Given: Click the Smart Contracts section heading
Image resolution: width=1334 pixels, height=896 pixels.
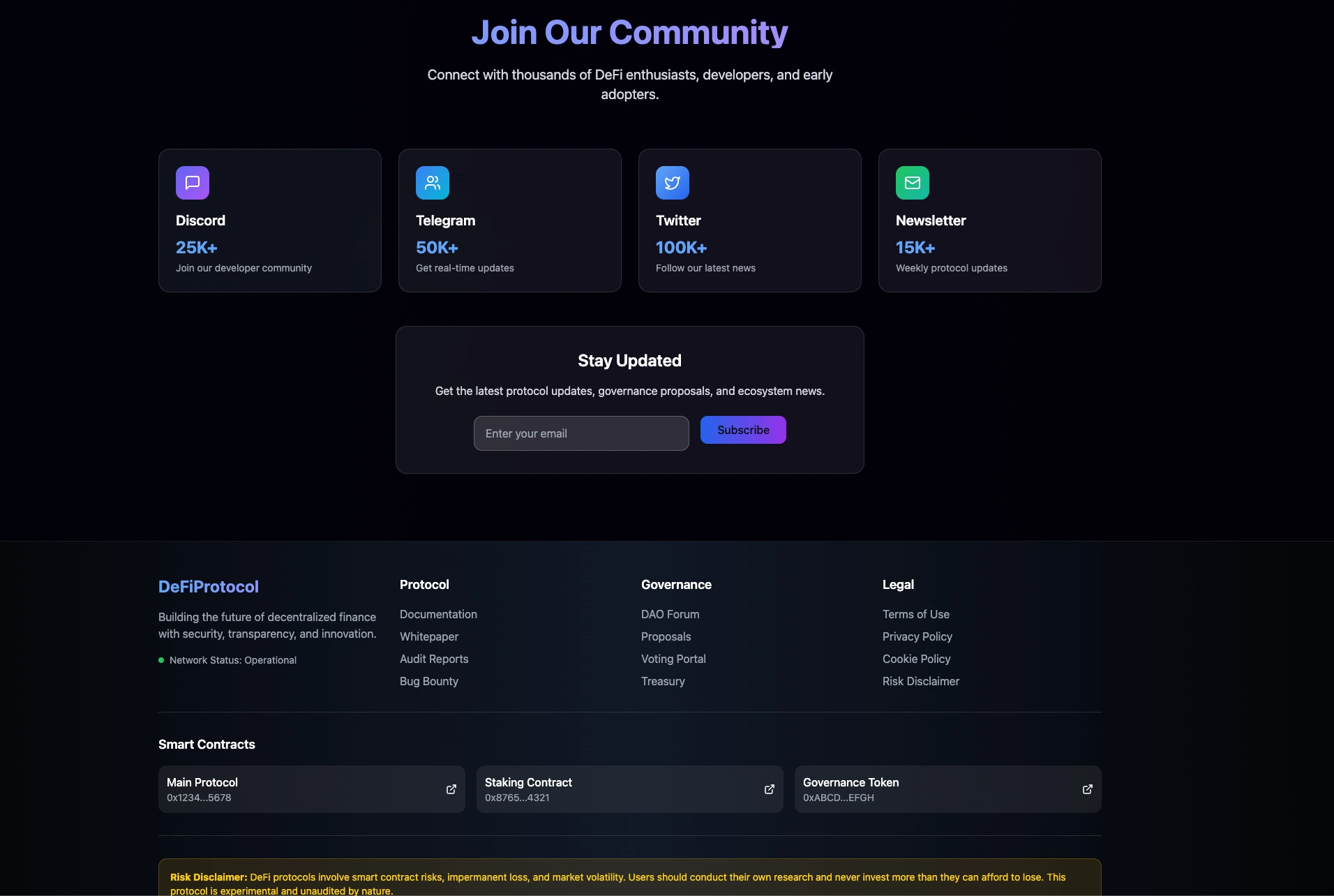Looking at the screenshot, I should tap(207, 745).
